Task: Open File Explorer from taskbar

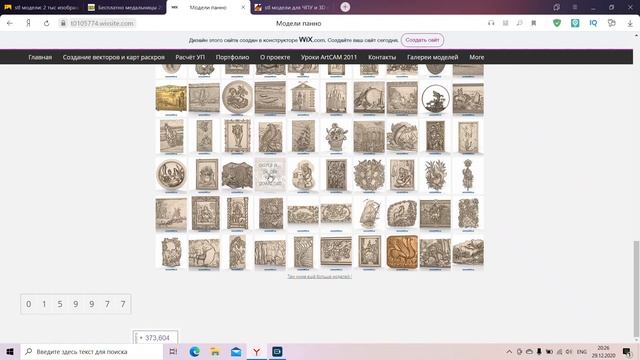Action: point(215,351)
